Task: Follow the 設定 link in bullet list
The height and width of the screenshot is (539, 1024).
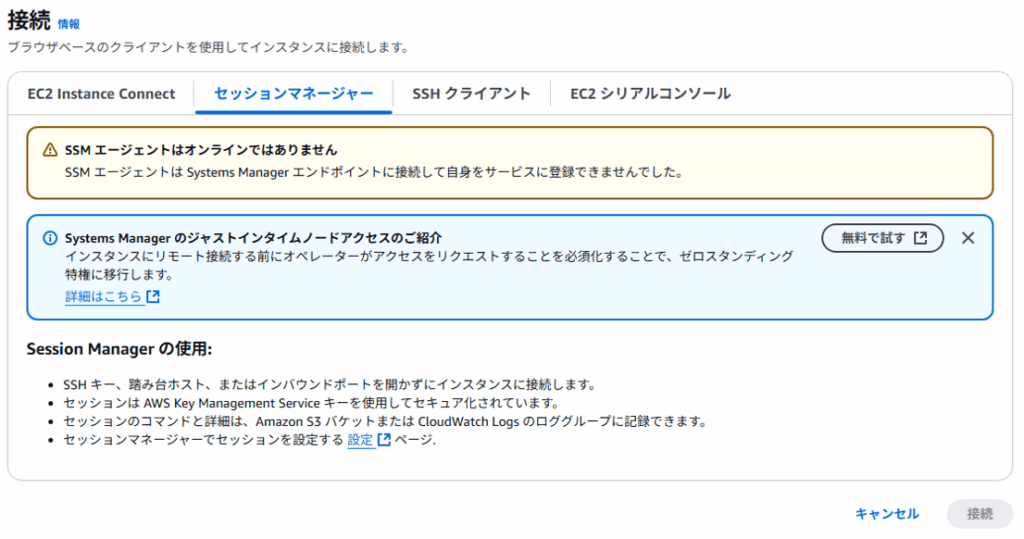Action: click(360, 440)
